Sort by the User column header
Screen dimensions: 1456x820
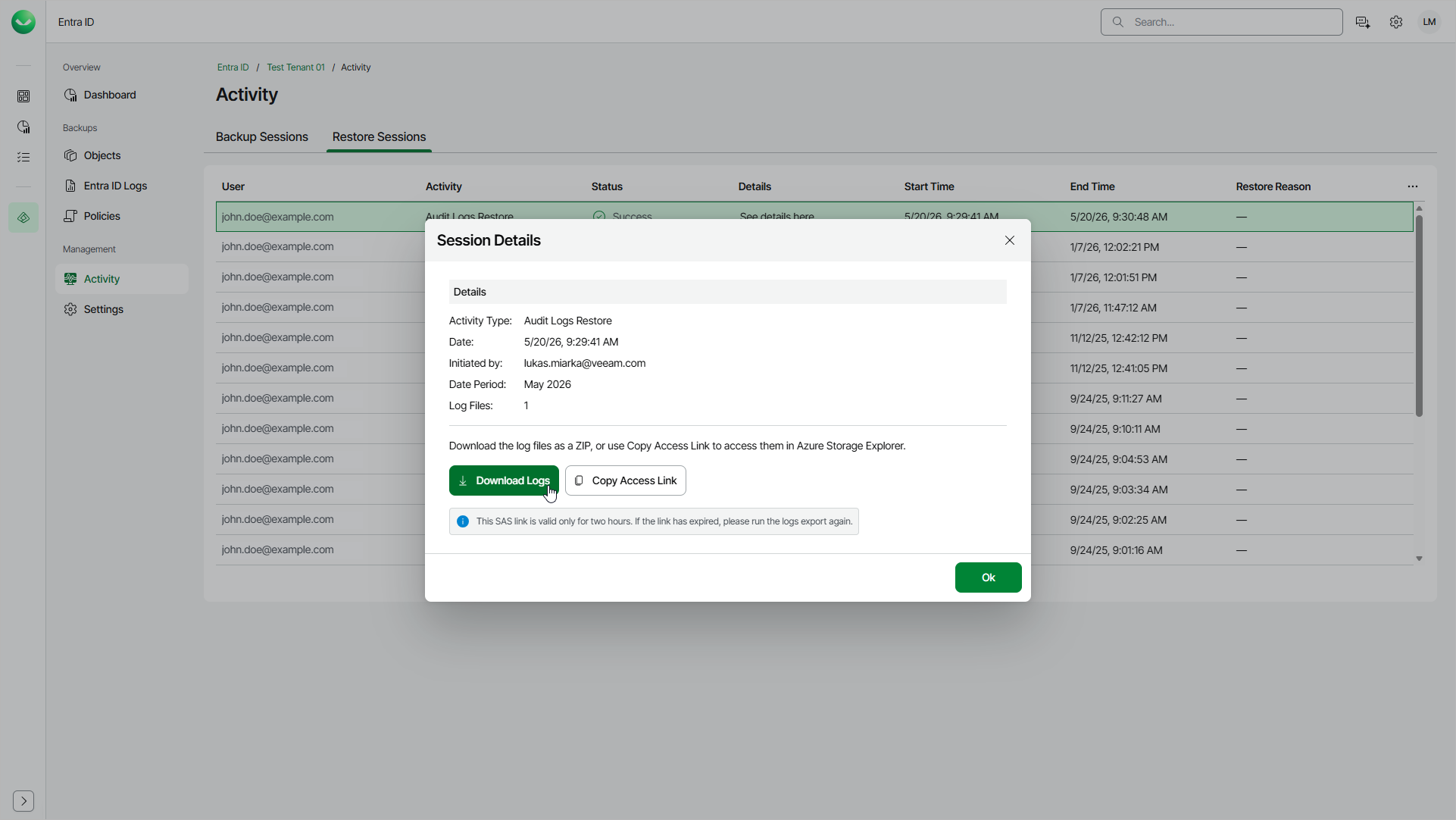point(233,186)
